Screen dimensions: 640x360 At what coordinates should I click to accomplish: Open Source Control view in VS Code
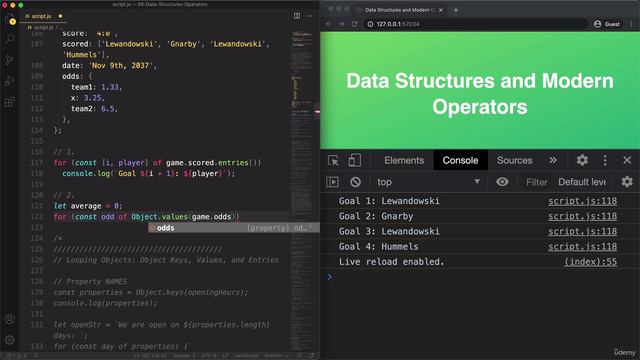pyautogui.click(x=10, y=60)
